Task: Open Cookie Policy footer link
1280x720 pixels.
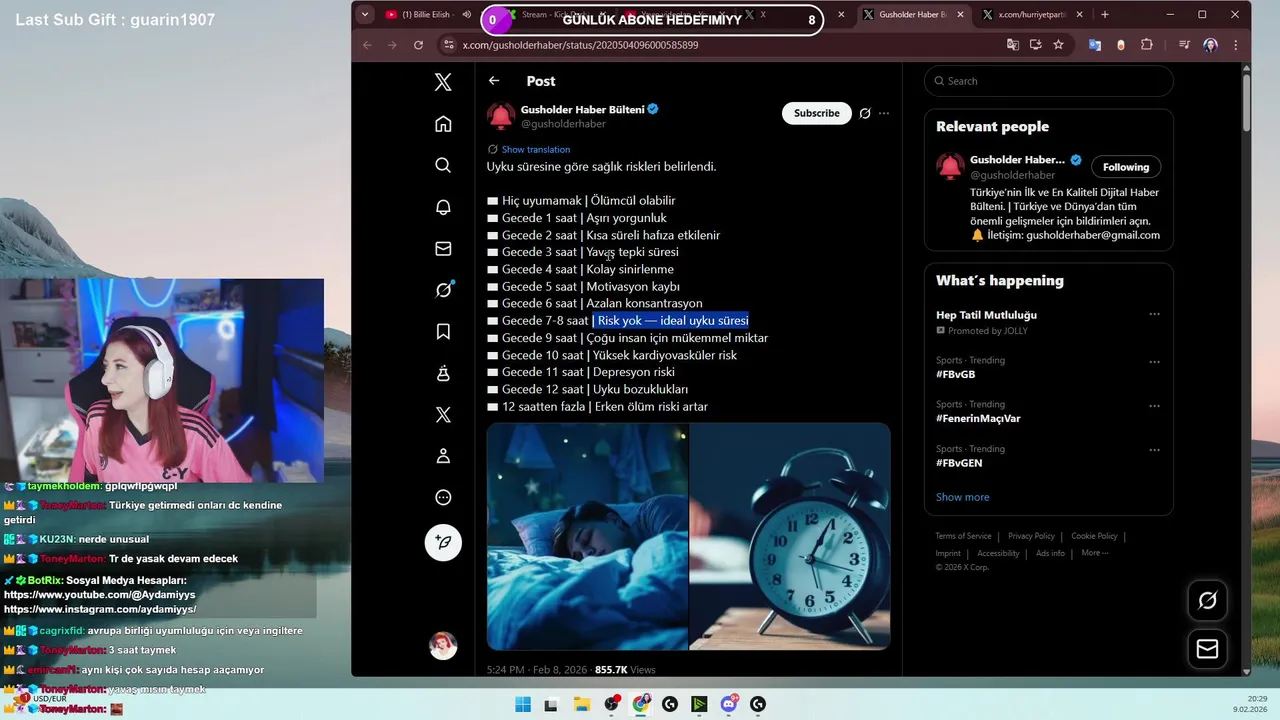Action: 1094,536
